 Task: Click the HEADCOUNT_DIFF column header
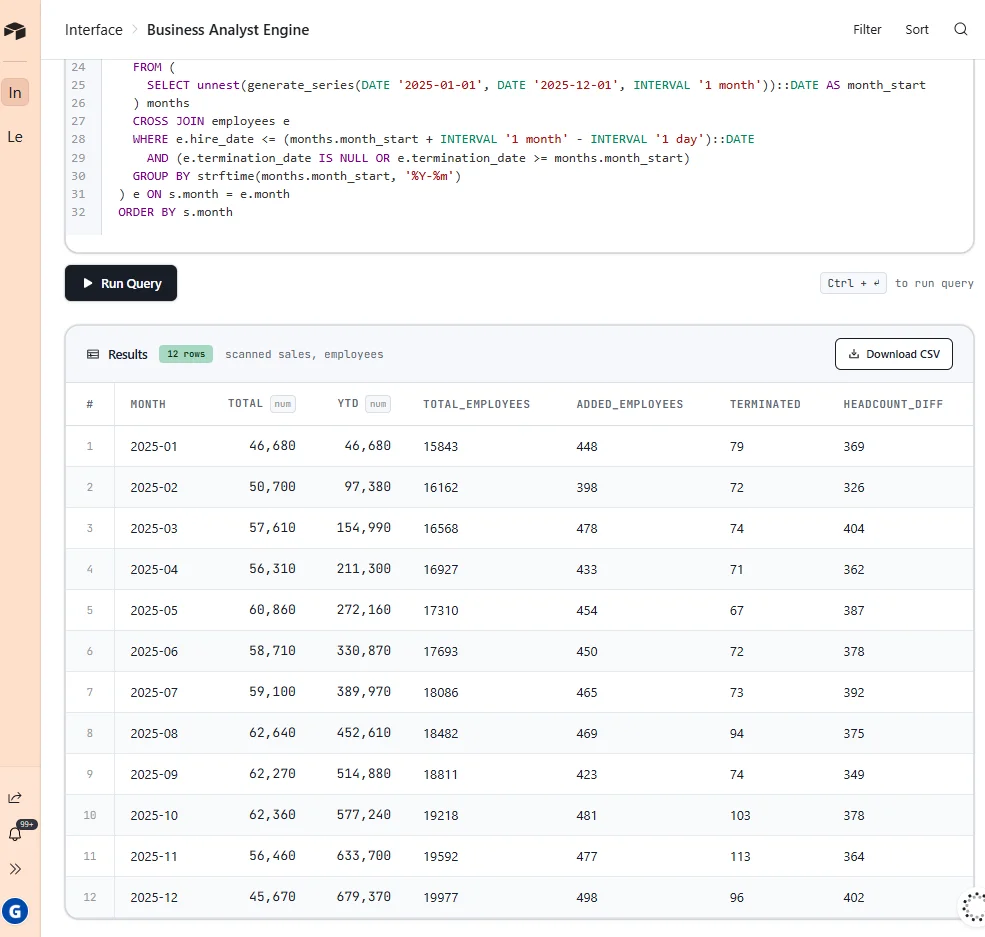pos(893,404)
